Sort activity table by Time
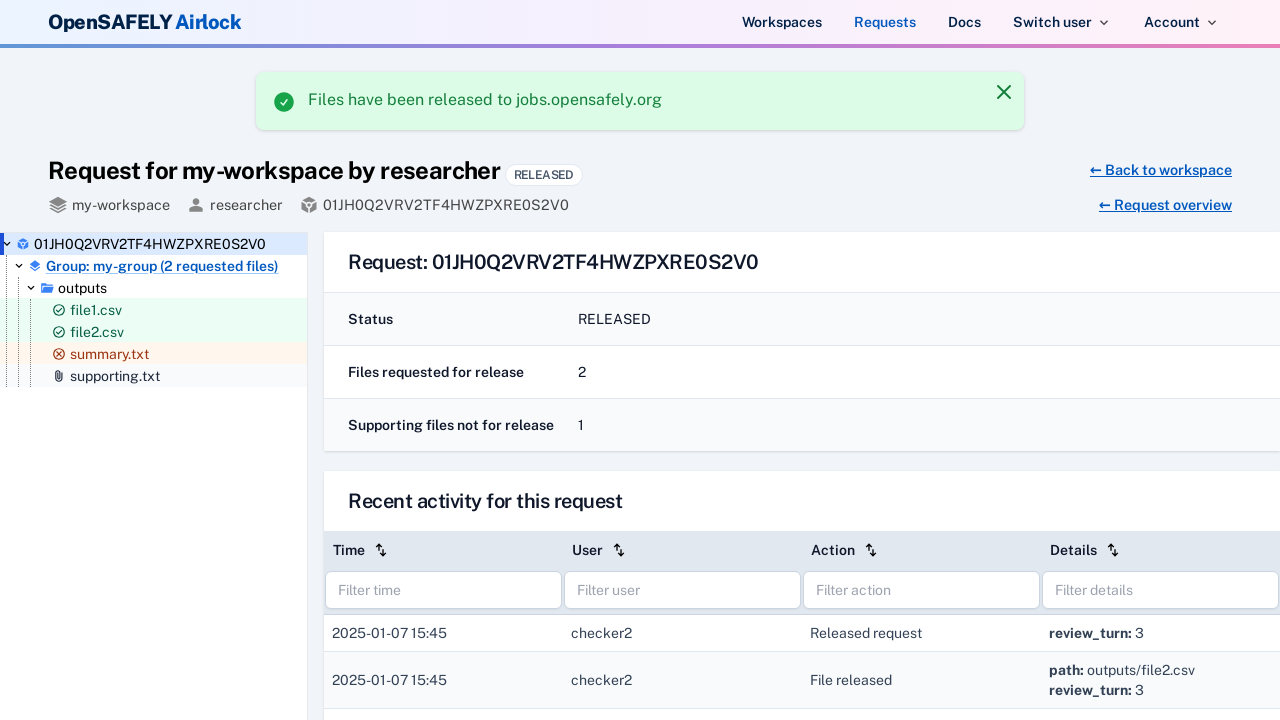 [x=381, y=550]
